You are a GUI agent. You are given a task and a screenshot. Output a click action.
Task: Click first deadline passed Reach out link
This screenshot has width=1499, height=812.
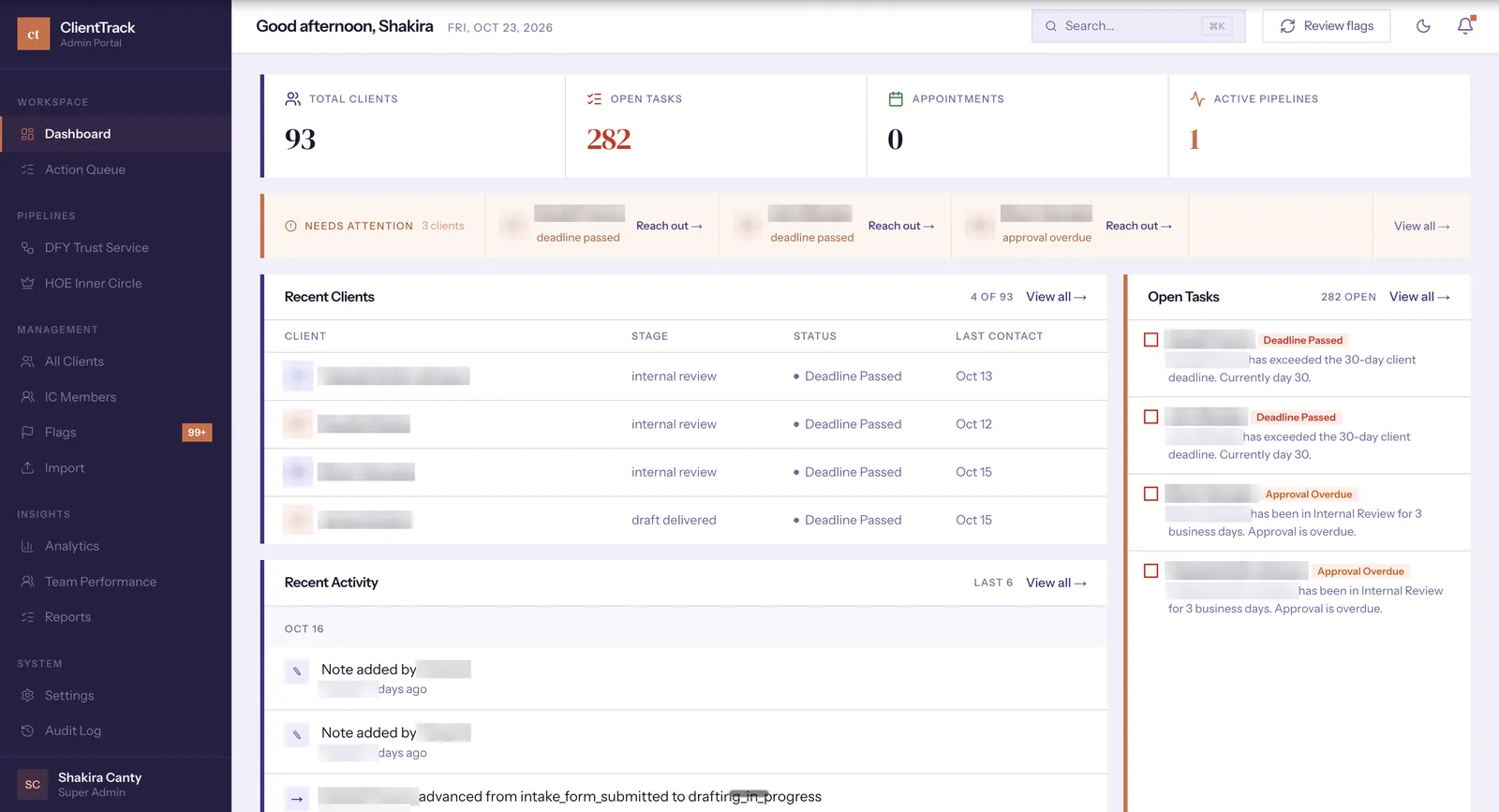click(x=669, y=226)
